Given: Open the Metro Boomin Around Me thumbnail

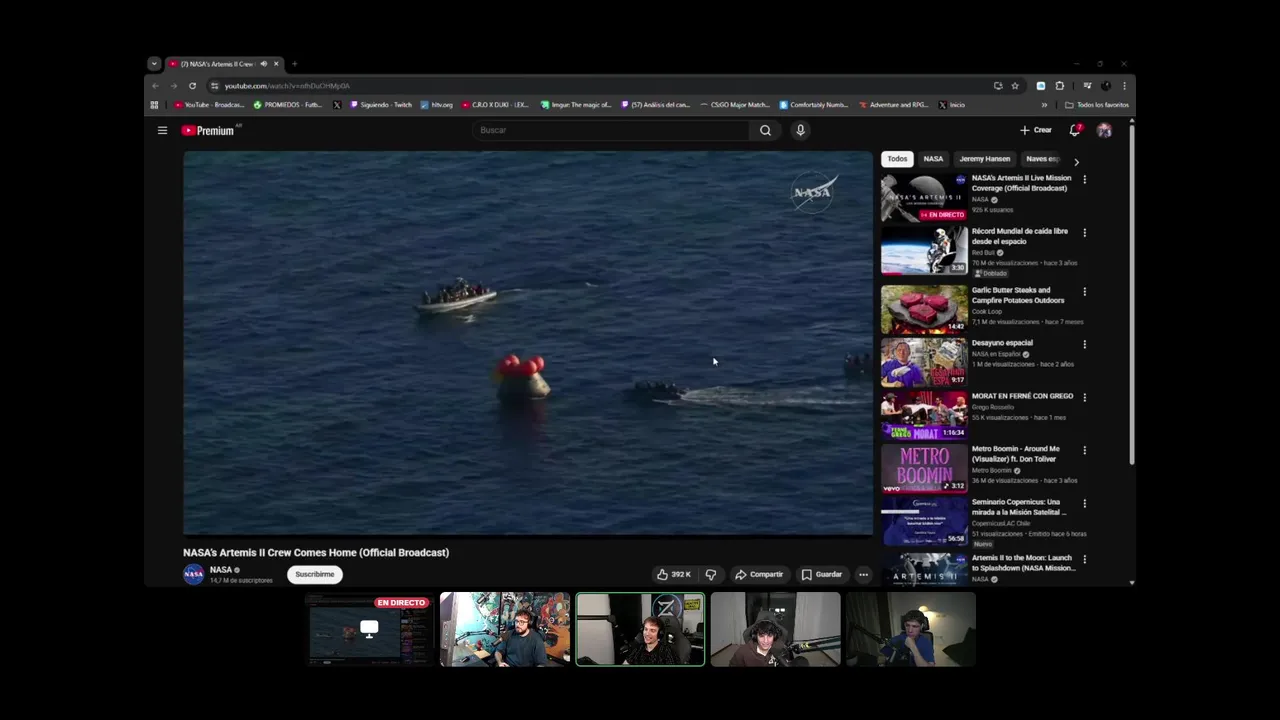Looking at the screenshot, I should (x=924, y=468).
